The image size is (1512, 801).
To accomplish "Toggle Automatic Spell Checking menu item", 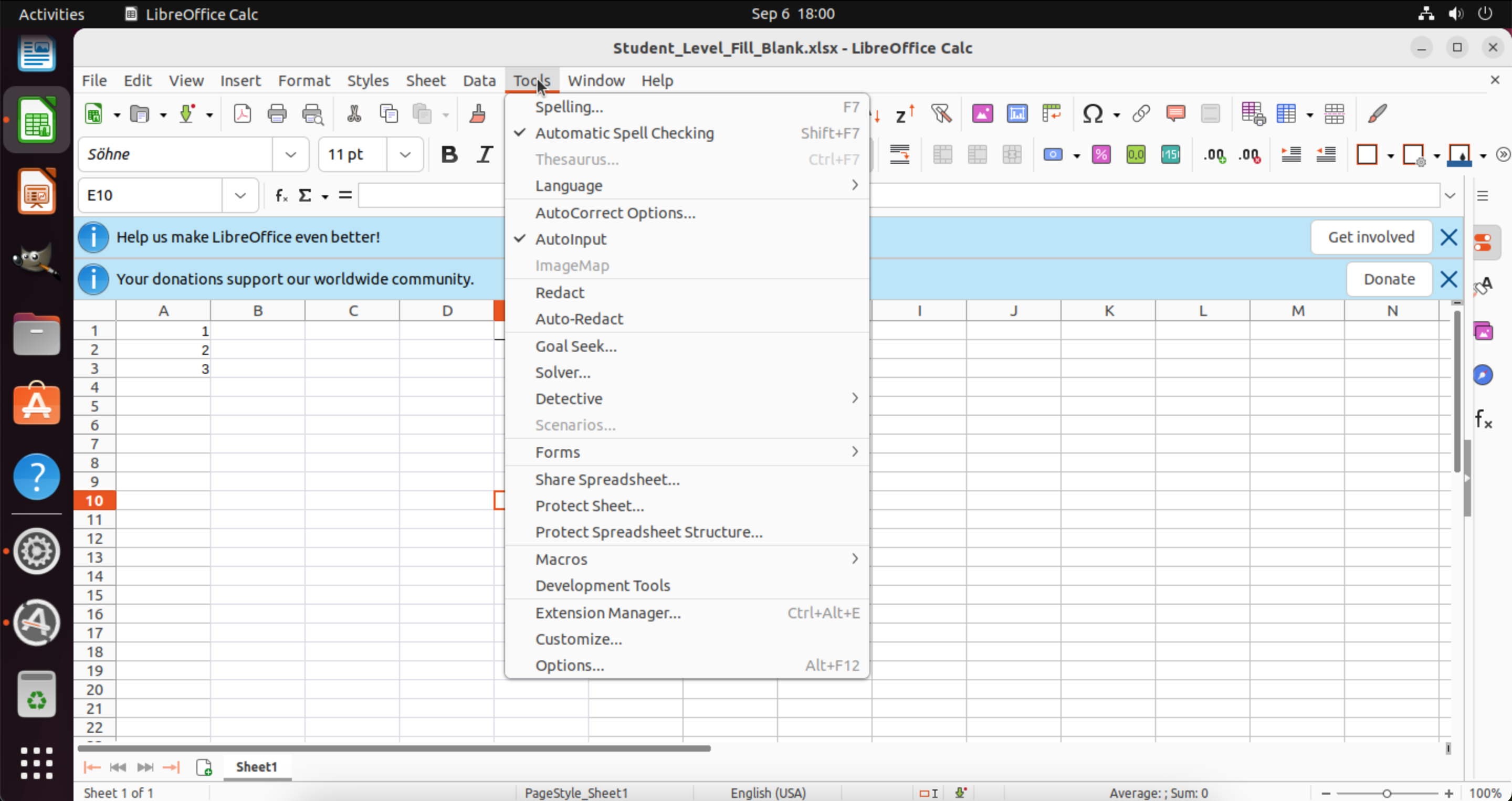I will point(624,133).
